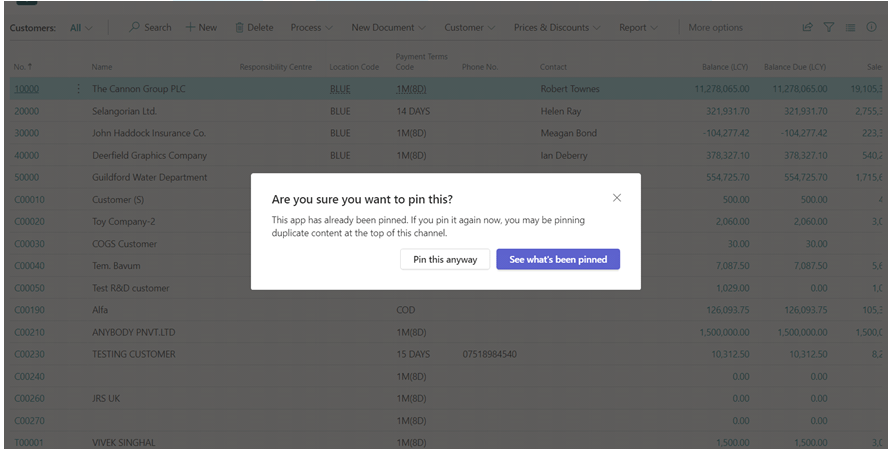888x451 pixels.
Task: Expand Prices & Discounts menu
Action: [x=557, y=27]
